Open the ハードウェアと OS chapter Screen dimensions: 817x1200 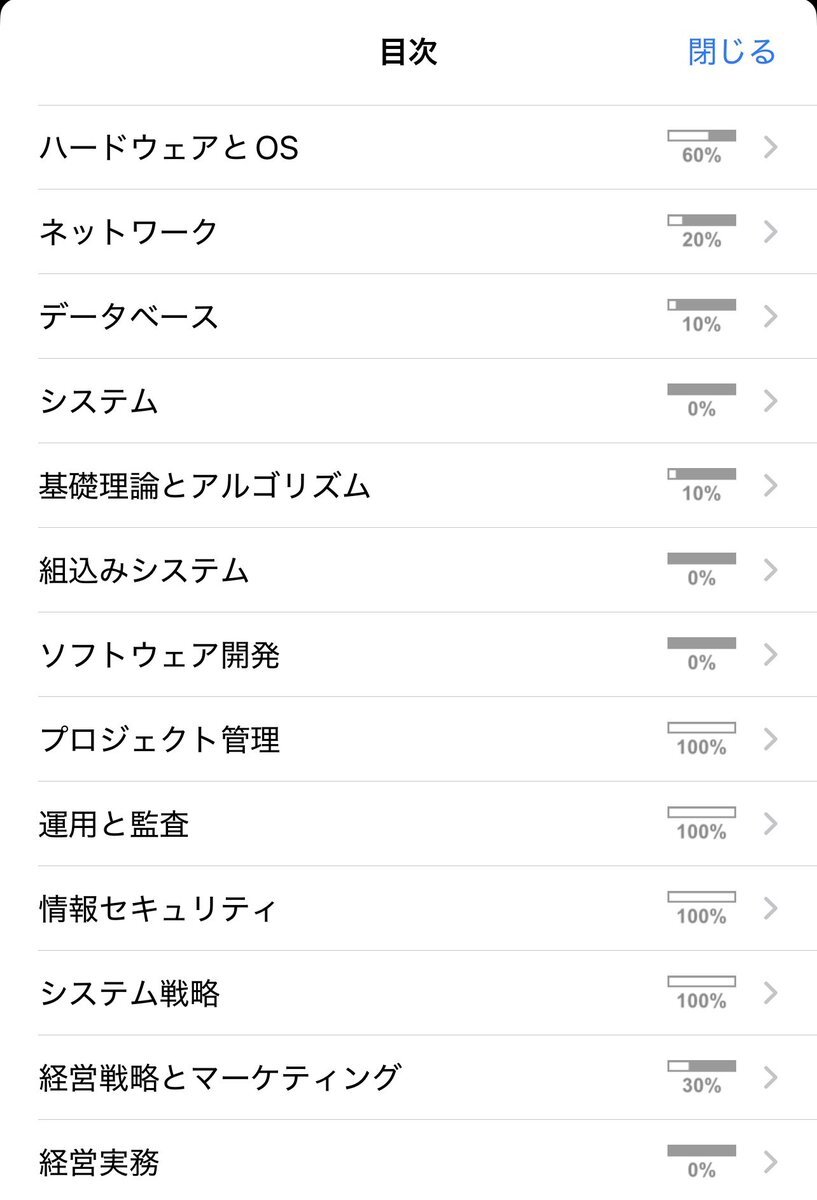tap(169, 148)
